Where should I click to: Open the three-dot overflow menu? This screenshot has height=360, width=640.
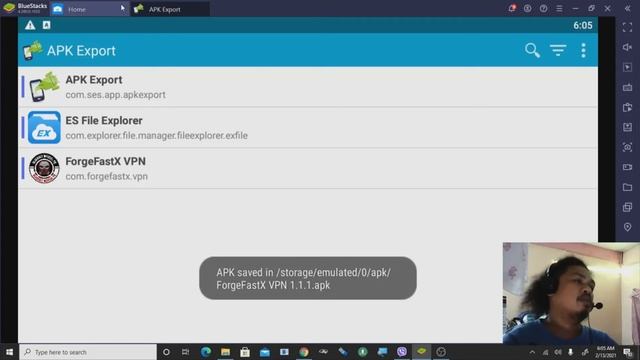click(x=583, y=50)
